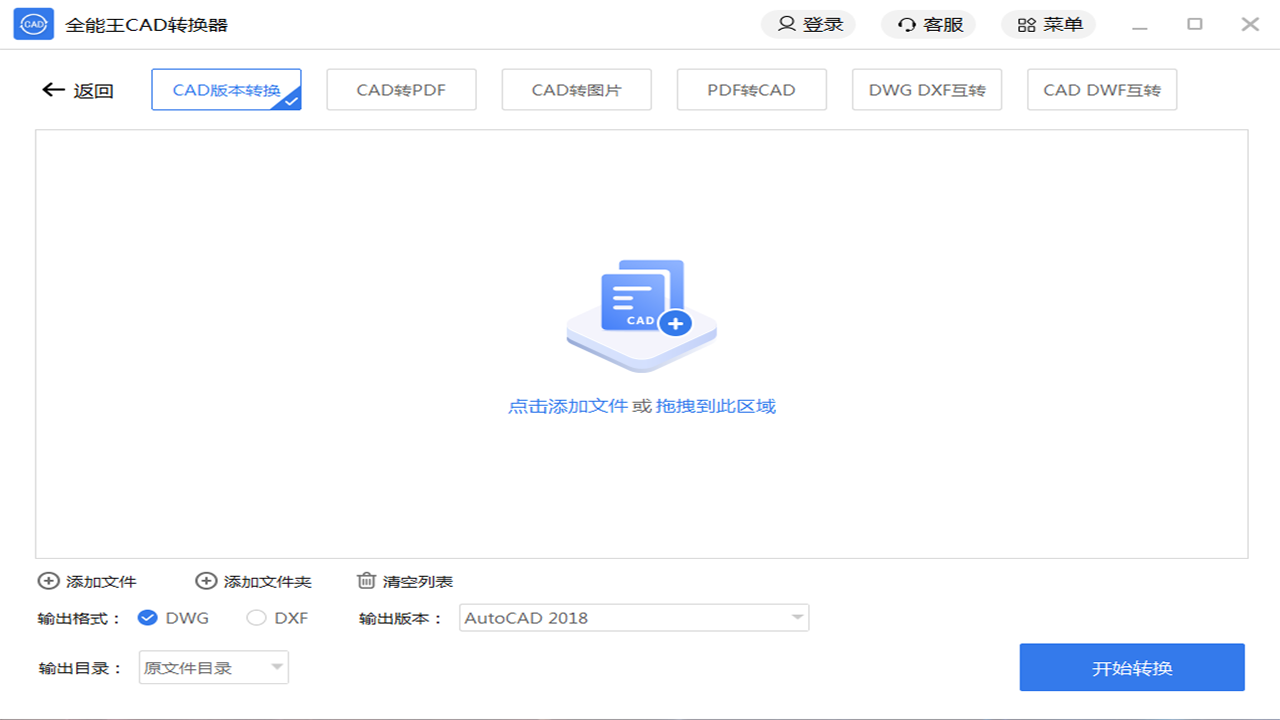Switch to the CAD转PDF tab
Image resolution: width=1280 pixels, height=720 pixels.
[401, 89]
